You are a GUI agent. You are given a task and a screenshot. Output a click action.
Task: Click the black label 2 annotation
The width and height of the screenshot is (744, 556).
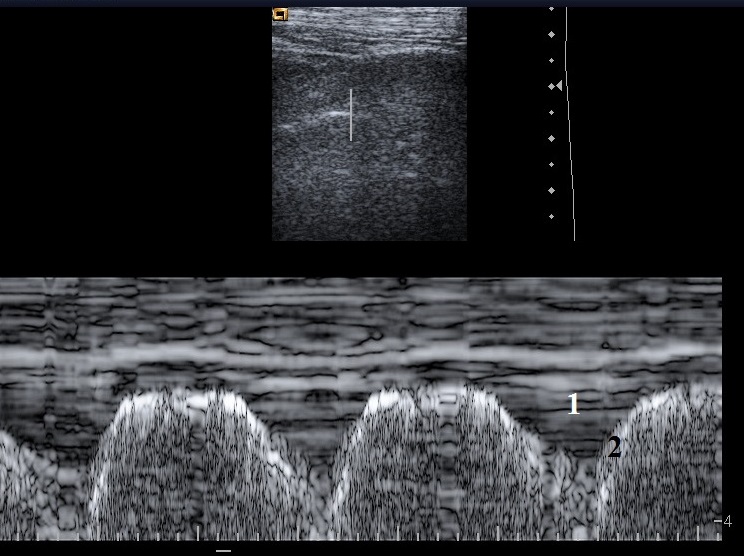point(614,448)
